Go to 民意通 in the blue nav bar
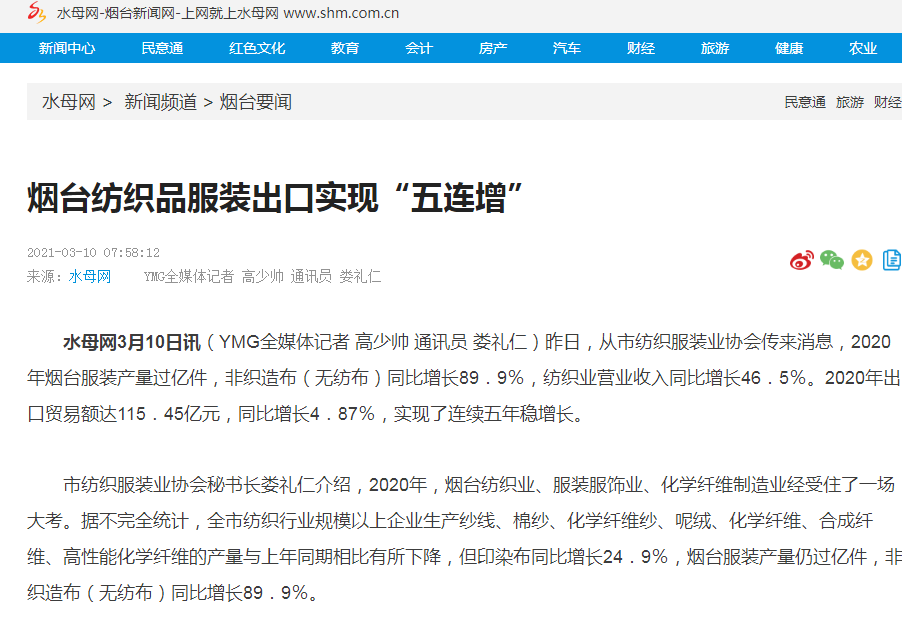The width and height of the screenshot is (902, 634). pos(162,48)
